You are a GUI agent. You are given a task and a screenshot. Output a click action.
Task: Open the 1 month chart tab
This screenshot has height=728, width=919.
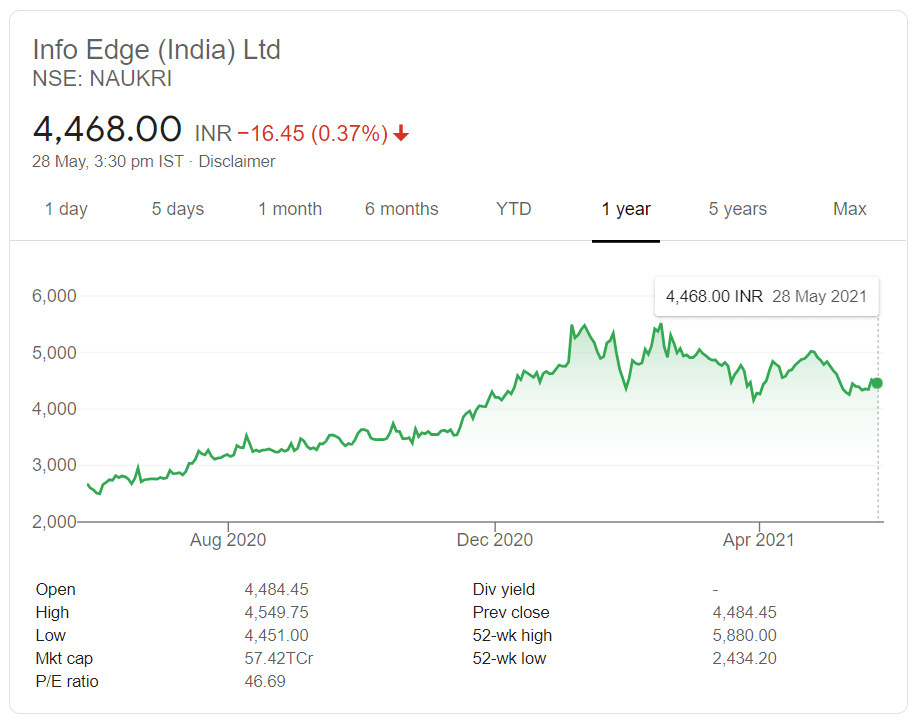click(290, 209)
